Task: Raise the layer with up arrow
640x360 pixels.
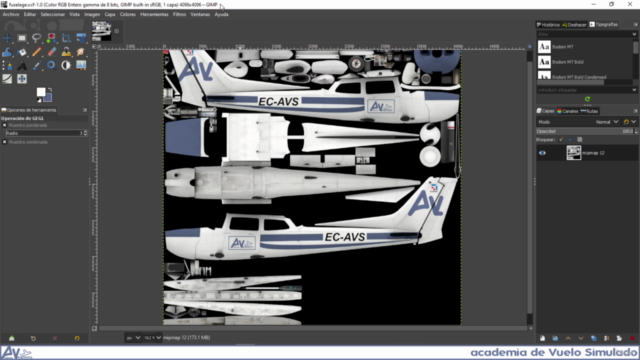Action: click(568, 338)
